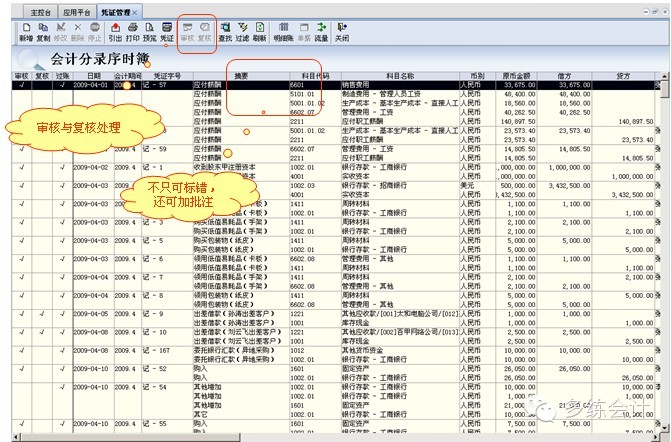The width and height of the screenshot is (671, 442).
Task: Click the 审核 checkmark in row 记 - 59
Action: point(22,149)
